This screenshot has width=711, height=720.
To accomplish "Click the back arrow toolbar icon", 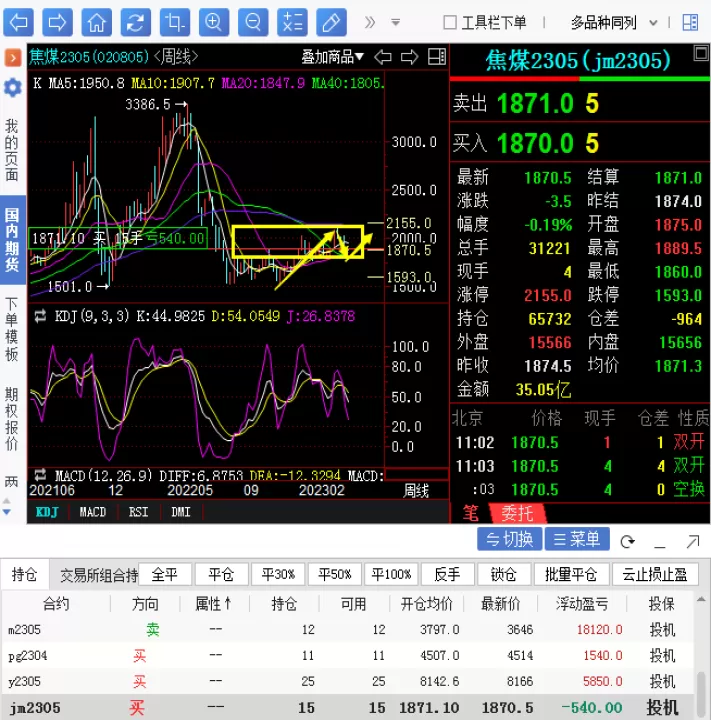I will 18,22.
